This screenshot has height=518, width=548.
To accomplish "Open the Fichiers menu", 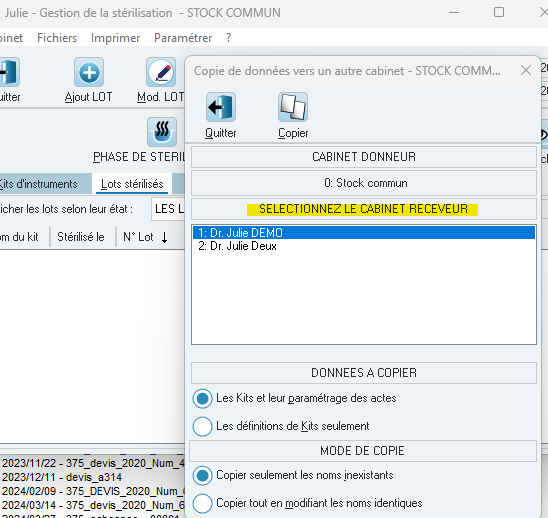I will coord(57,38).
